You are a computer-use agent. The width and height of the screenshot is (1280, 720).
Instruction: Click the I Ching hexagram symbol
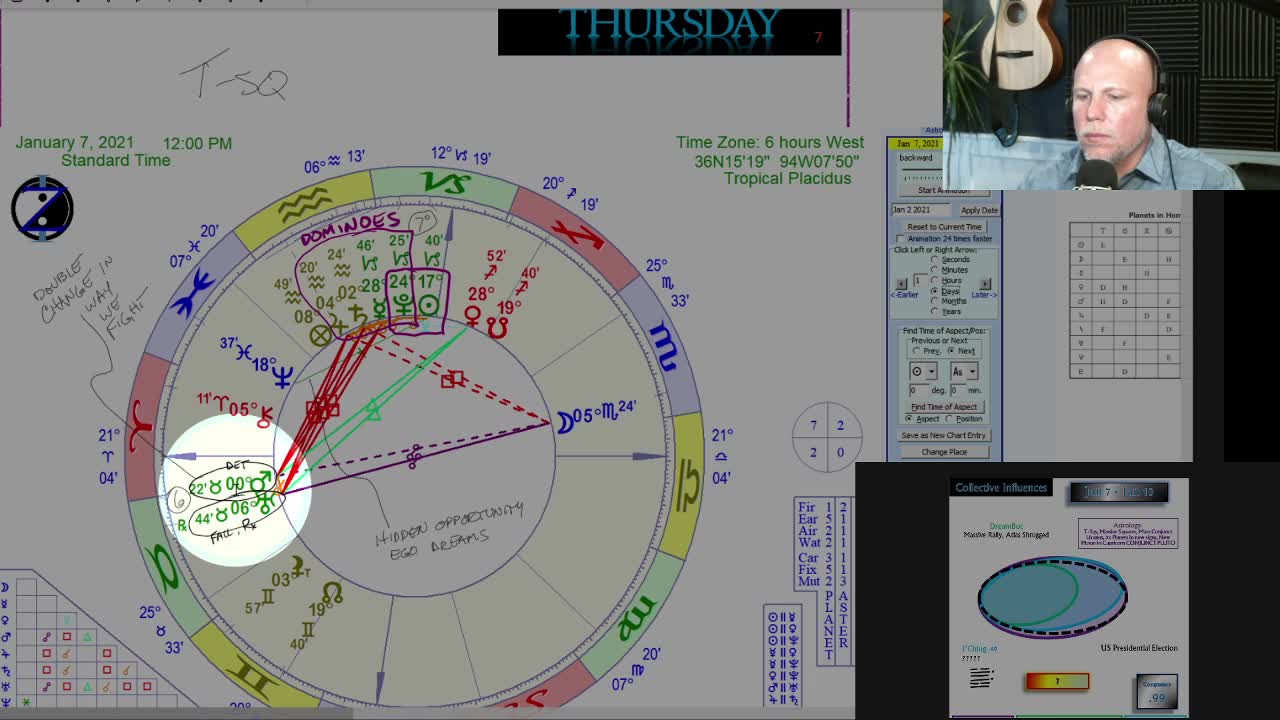pos(981,678)
